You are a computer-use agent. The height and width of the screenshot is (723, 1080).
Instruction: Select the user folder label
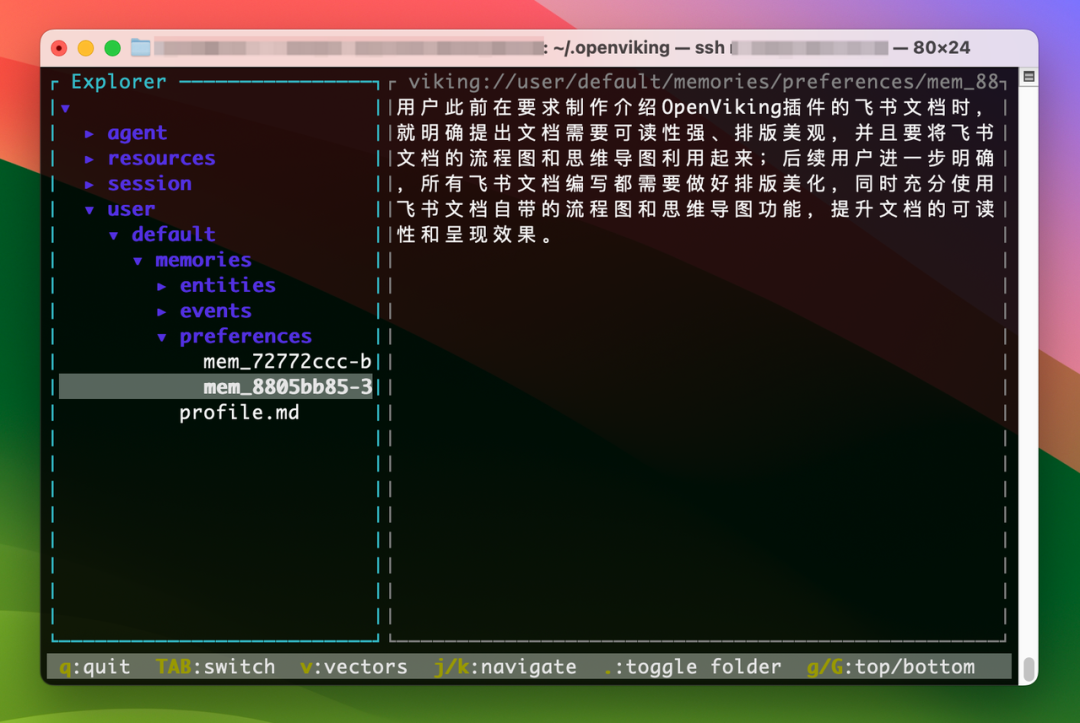point(131,209)
